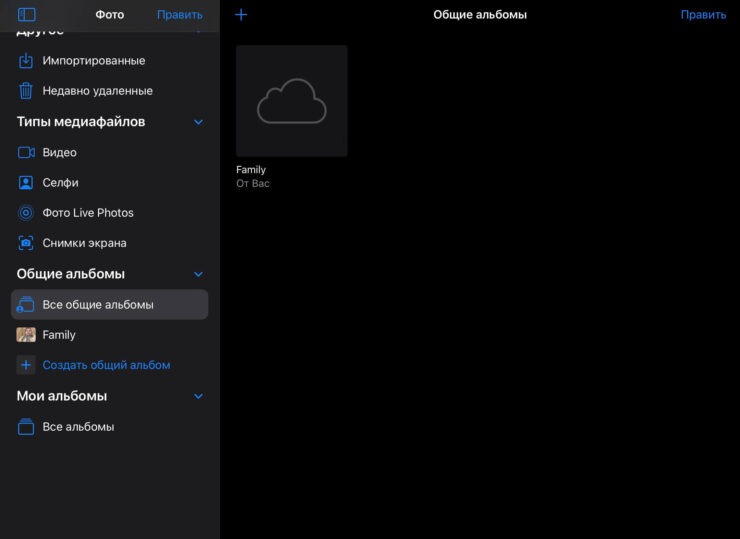The width and height of the screenshot is (740, 539).
Task: Collapse the Другое section chevron
Action: pyautogui.click(x=198, y=32)
